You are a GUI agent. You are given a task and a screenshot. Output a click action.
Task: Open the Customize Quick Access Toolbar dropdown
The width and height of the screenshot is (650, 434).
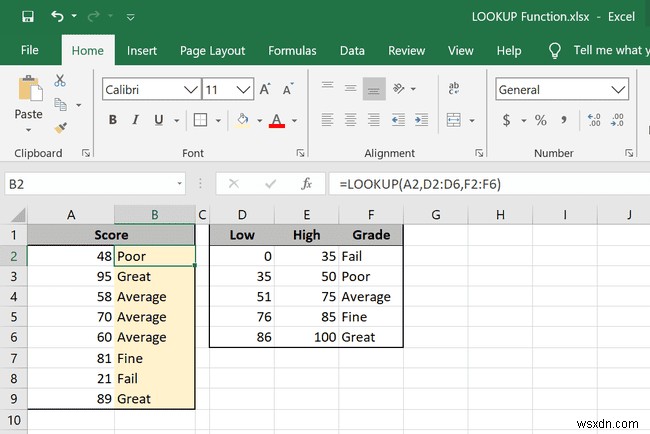131,17
